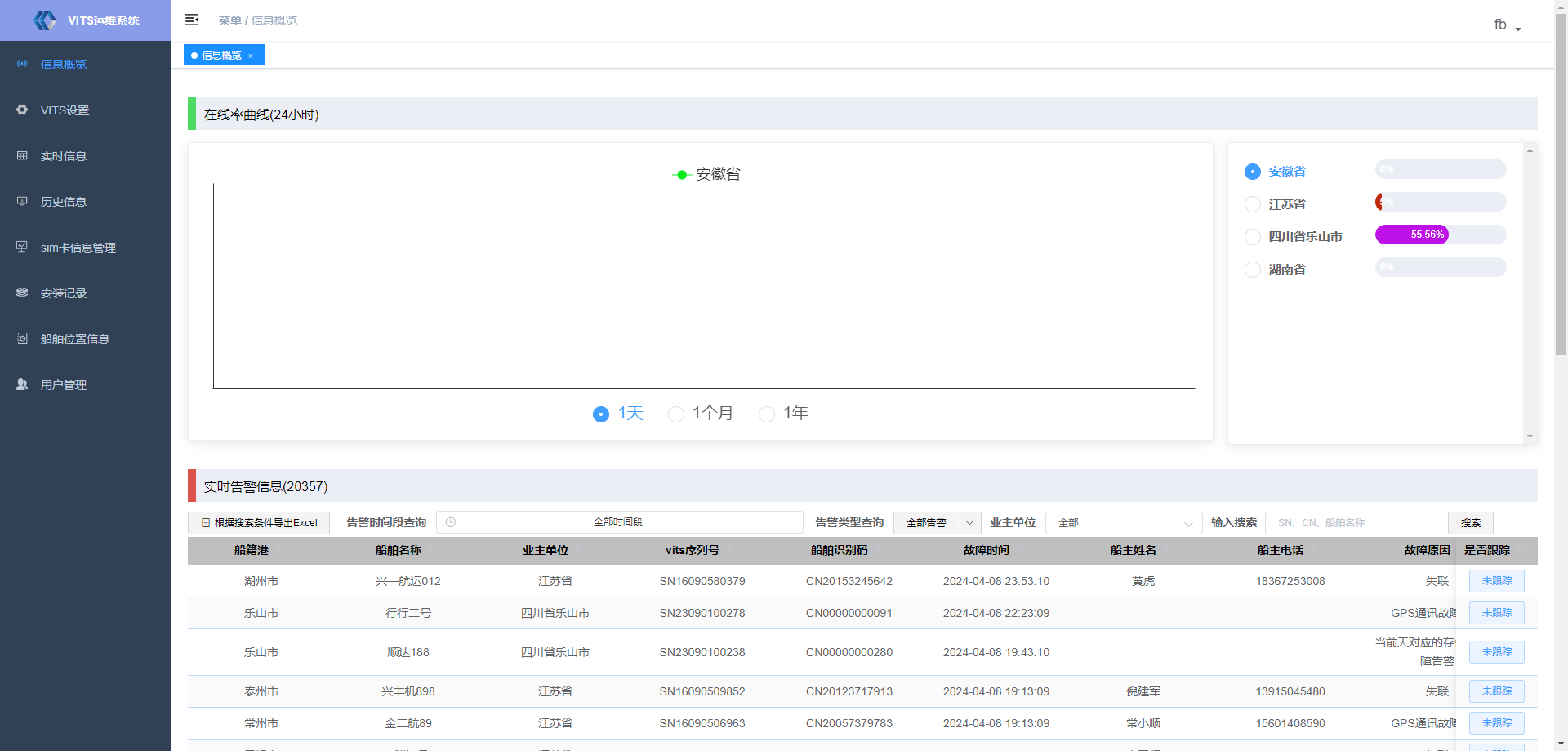Image resolution: width=1568 pixels, height=751 pixels.
Task: Select the 1天 time range radio
Action: coord(601,414)
